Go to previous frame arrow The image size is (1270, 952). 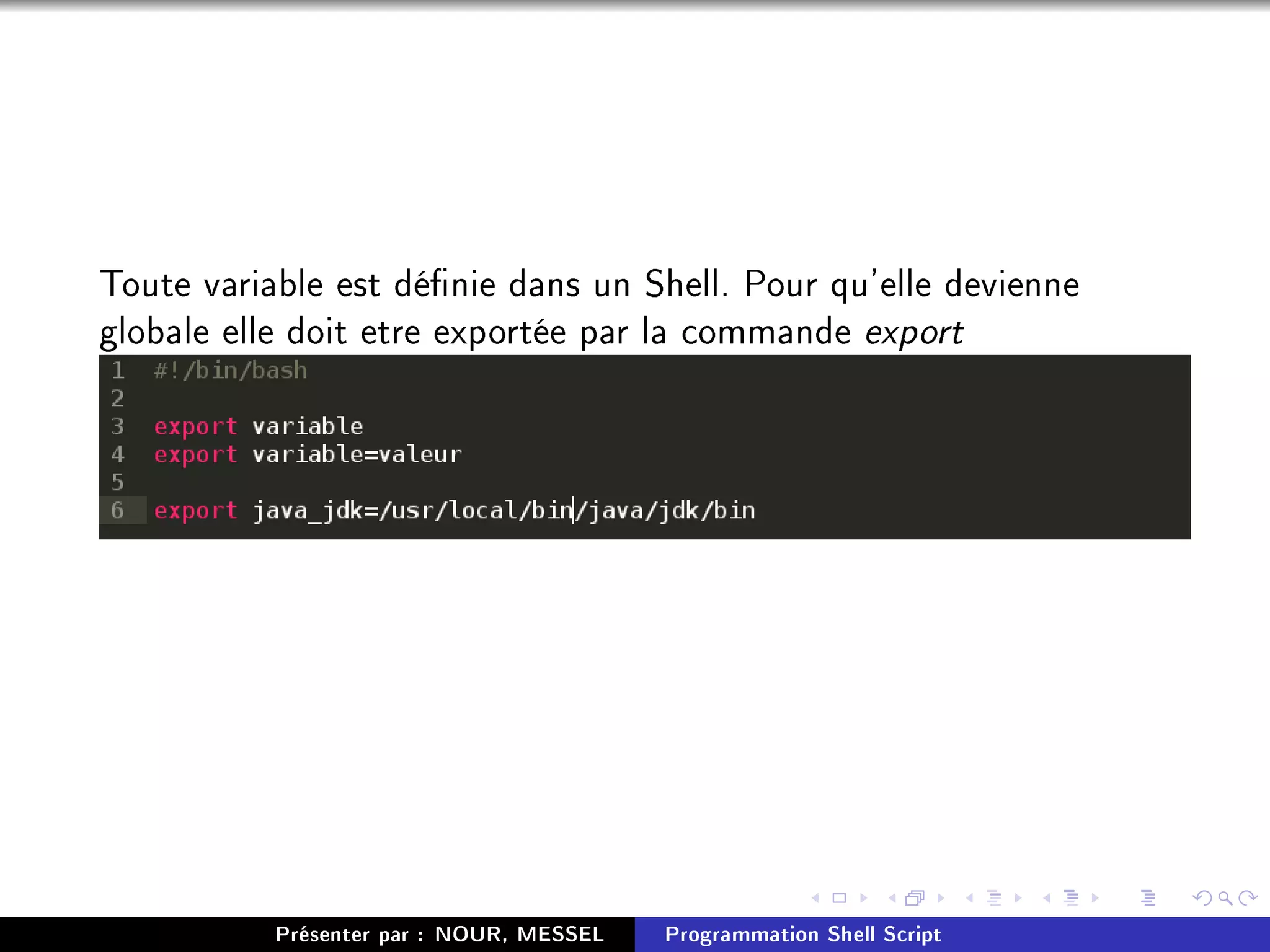tap(892, 897)
